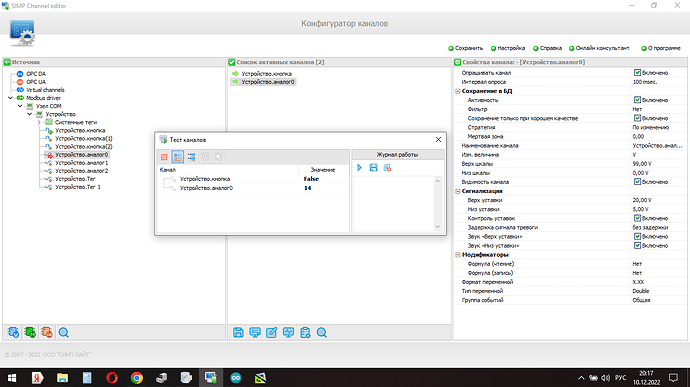690x387 pixels.
Task: Click the magnifier search icon under Источник panel
Action: point(63,332)
